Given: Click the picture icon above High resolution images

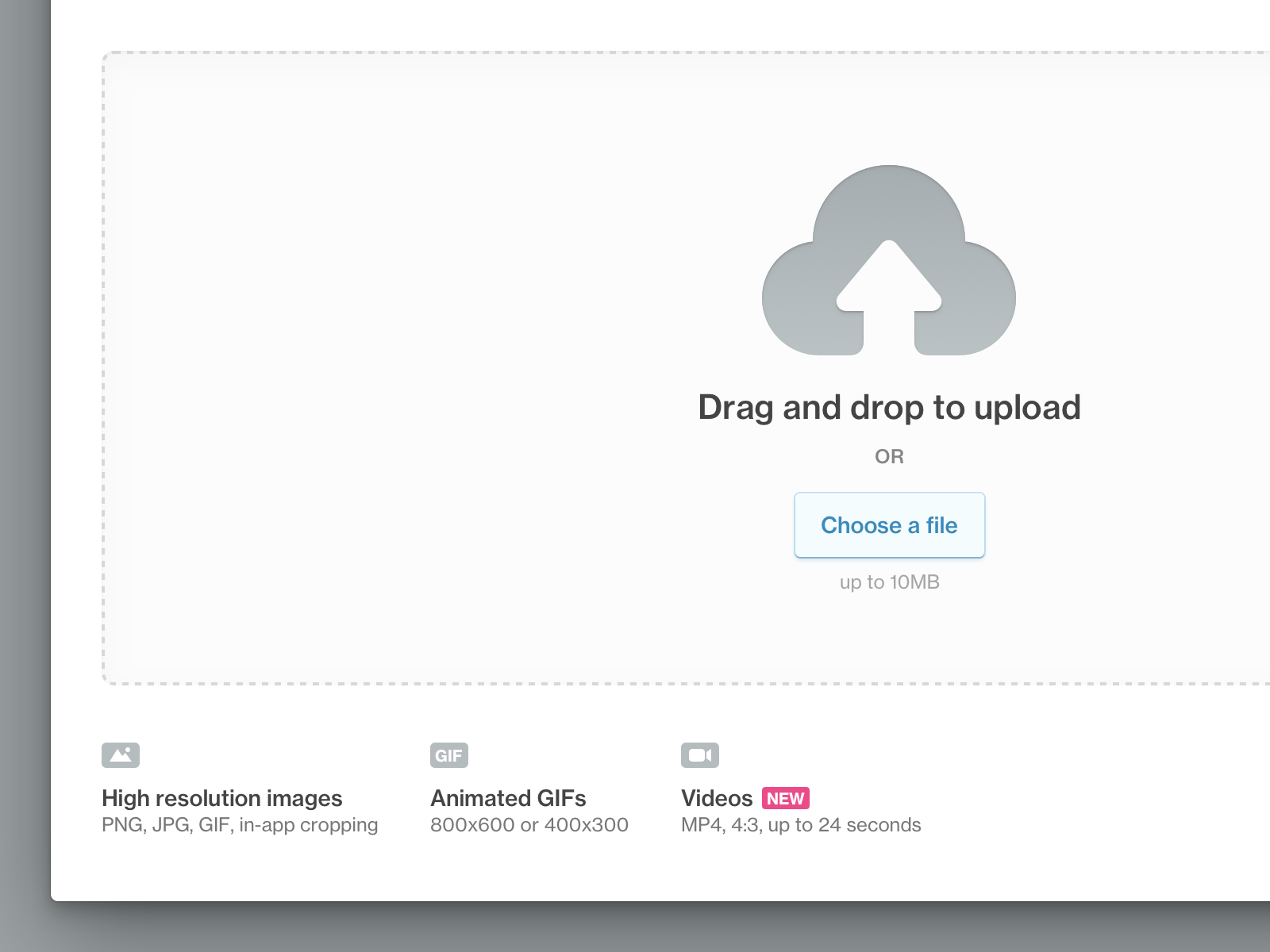Looking at the screenshot, I should click(x=121, y=754).
